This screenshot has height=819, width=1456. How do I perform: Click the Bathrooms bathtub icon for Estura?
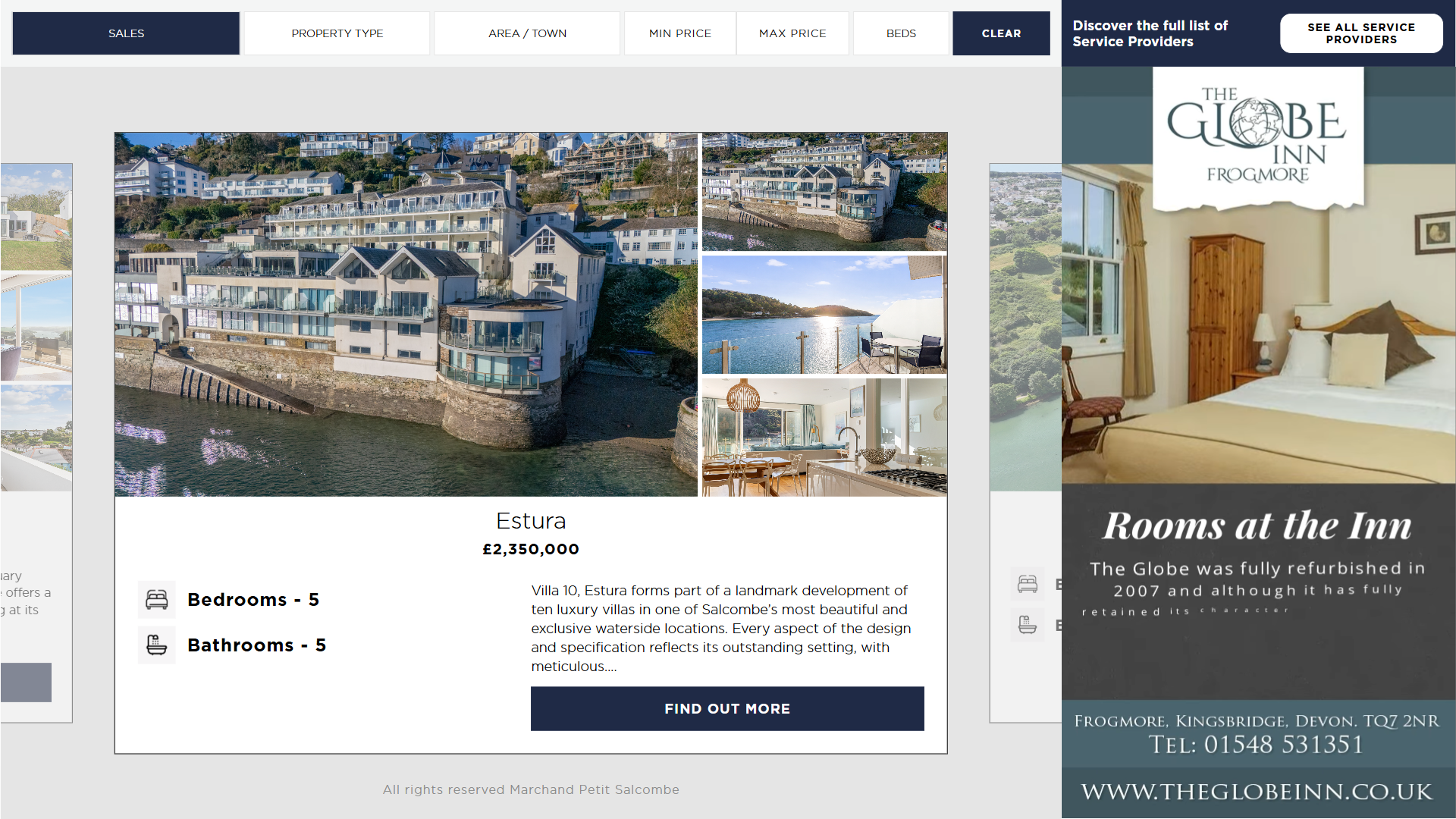157,645
